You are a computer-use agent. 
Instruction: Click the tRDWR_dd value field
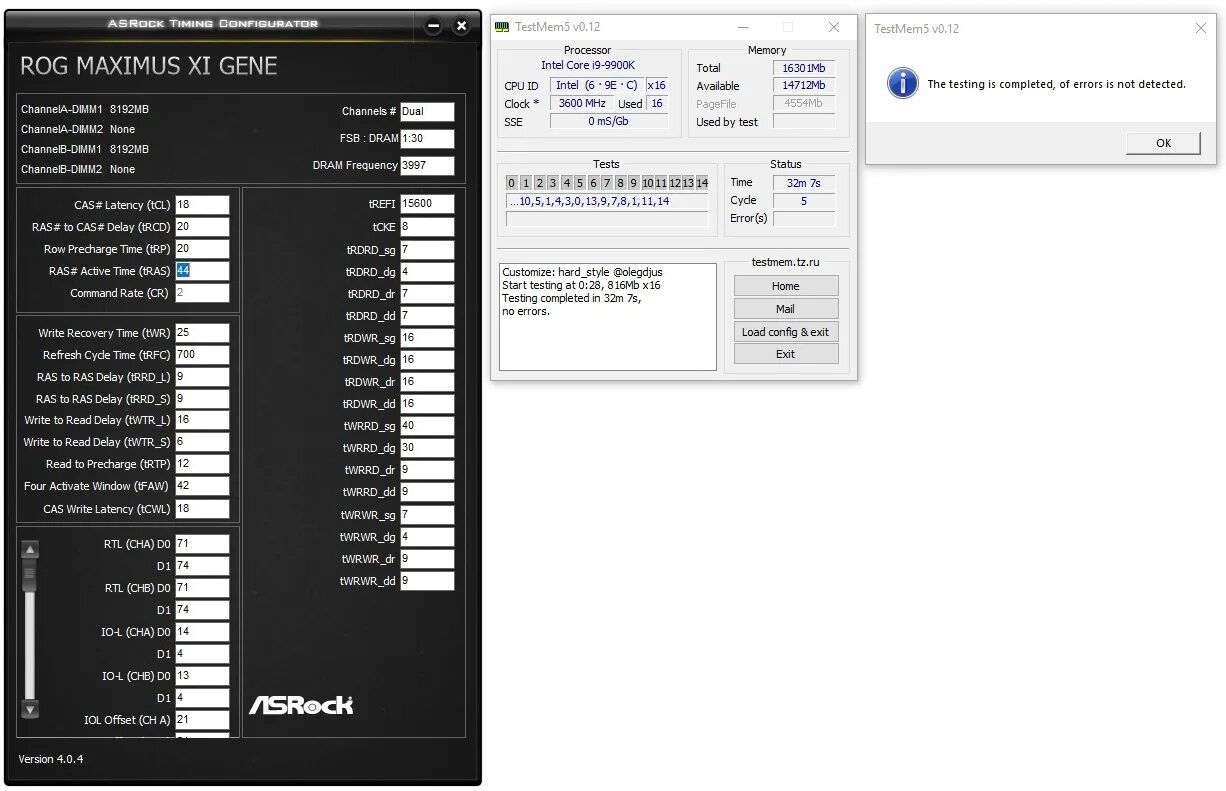(x=427, y=404)
